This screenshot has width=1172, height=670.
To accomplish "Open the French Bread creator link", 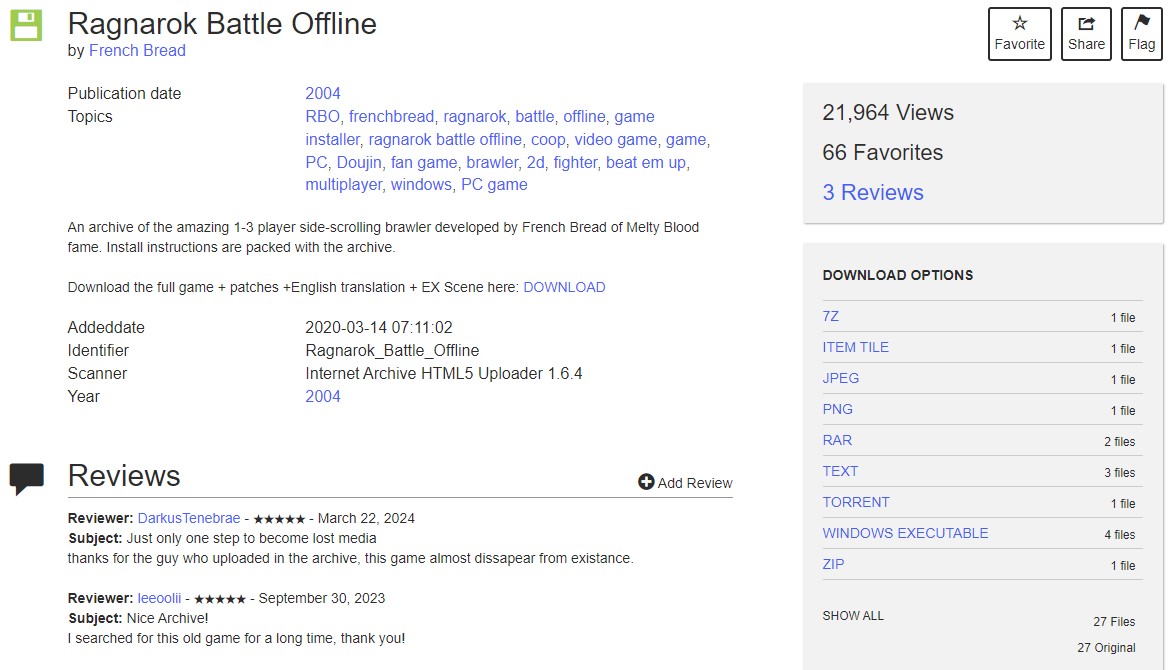I will tap(138, 50).
